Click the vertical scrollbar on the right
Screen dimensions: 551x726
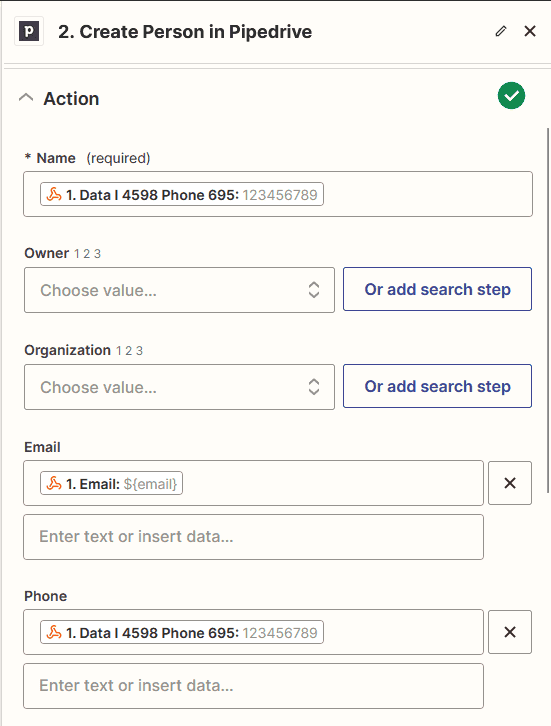(x=549, y=310)
